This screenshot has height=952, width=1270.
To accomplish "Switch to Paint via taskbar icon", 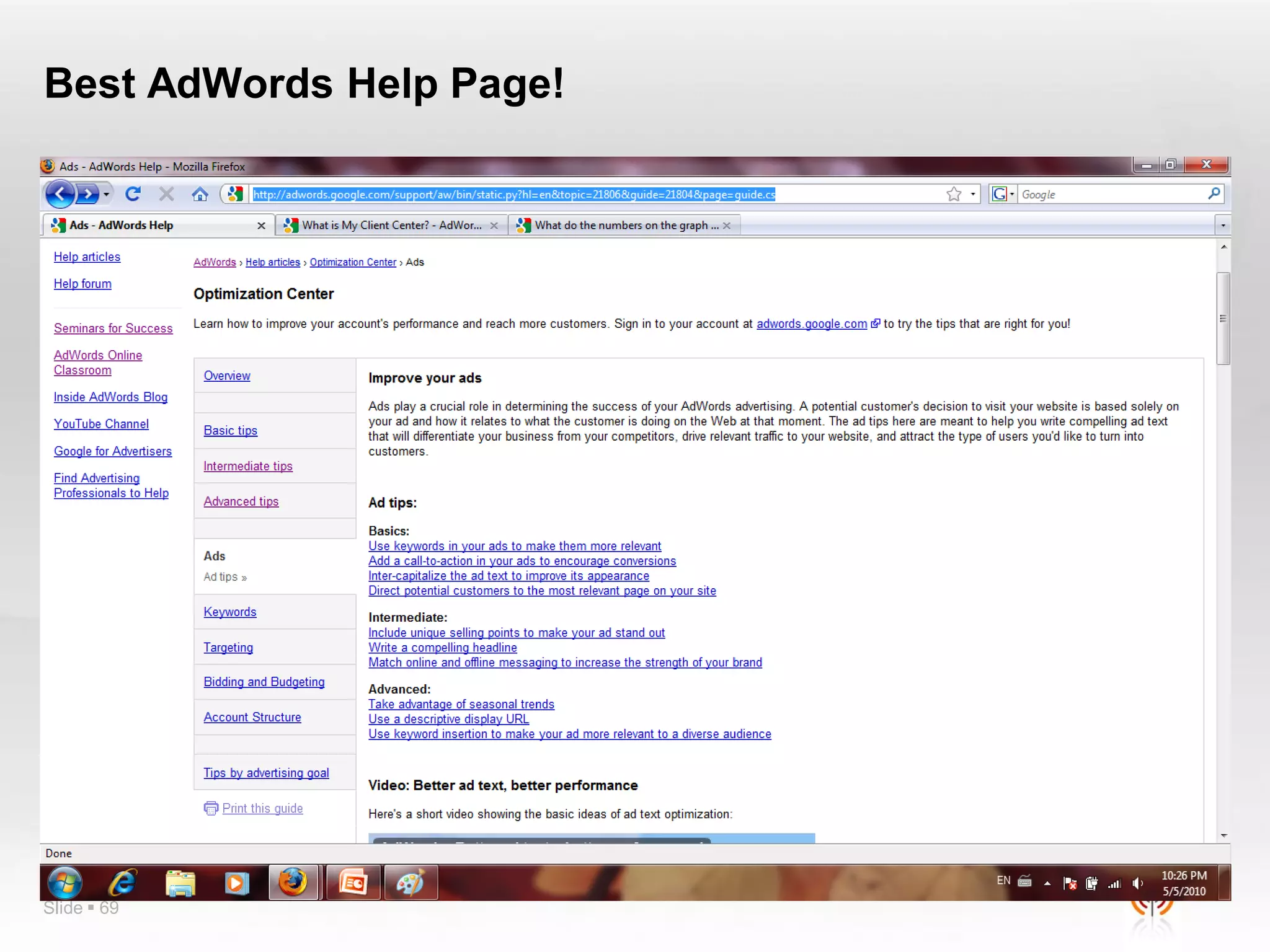I will coord(411,883).
